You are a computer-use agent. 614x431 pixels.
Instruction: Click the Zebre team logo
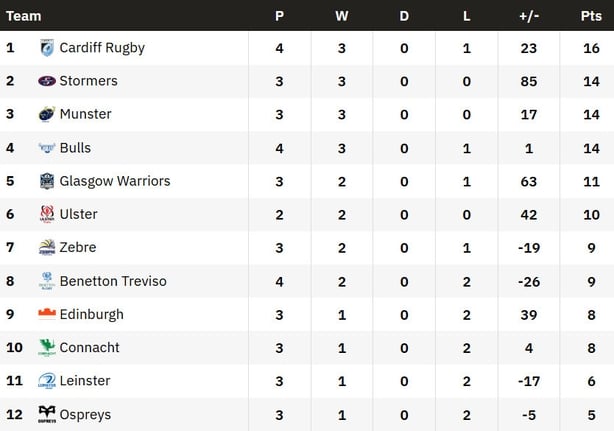[x=46, y=248]
